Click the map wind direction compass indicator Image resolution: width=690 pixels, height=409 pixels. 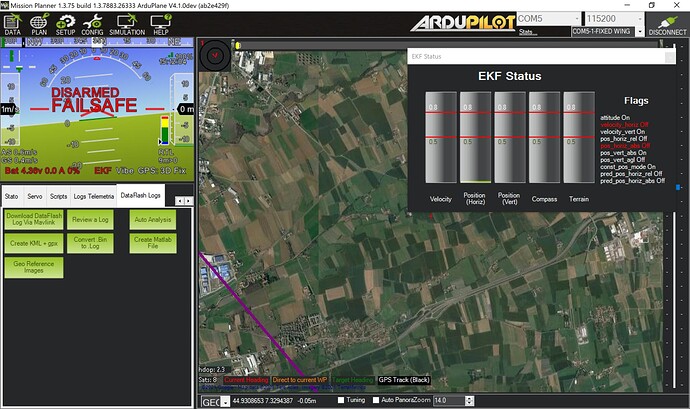[x=215, y=55]
